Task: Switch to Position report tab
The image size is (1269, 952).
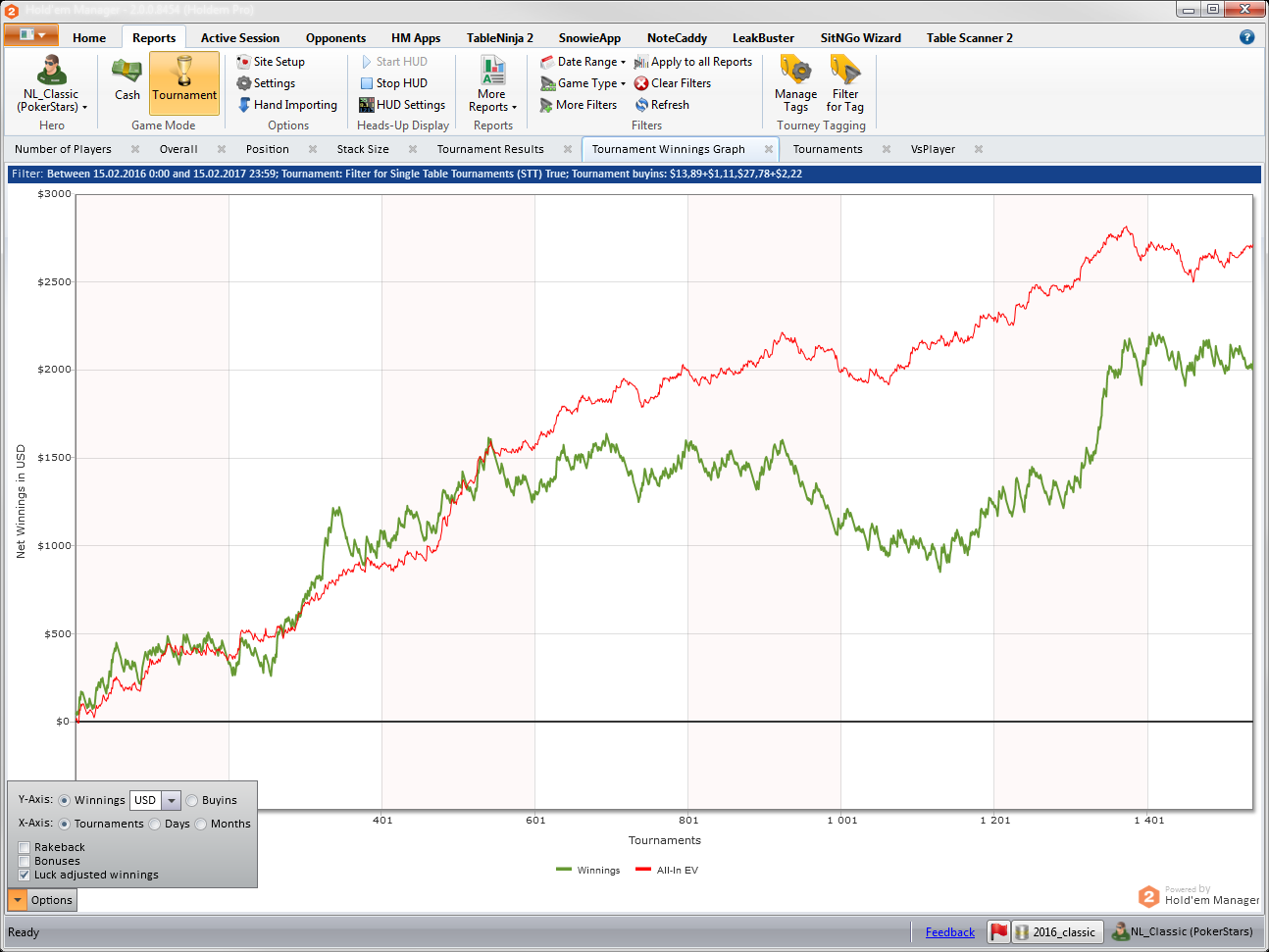Action: point(268,149)
